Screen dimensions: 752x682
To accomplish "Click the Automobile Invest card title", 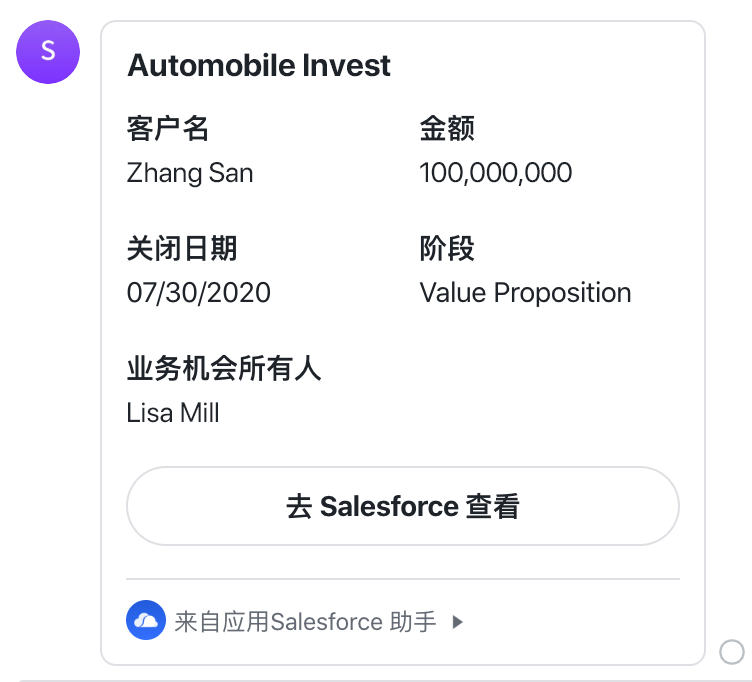I will (x=259, y=65).
